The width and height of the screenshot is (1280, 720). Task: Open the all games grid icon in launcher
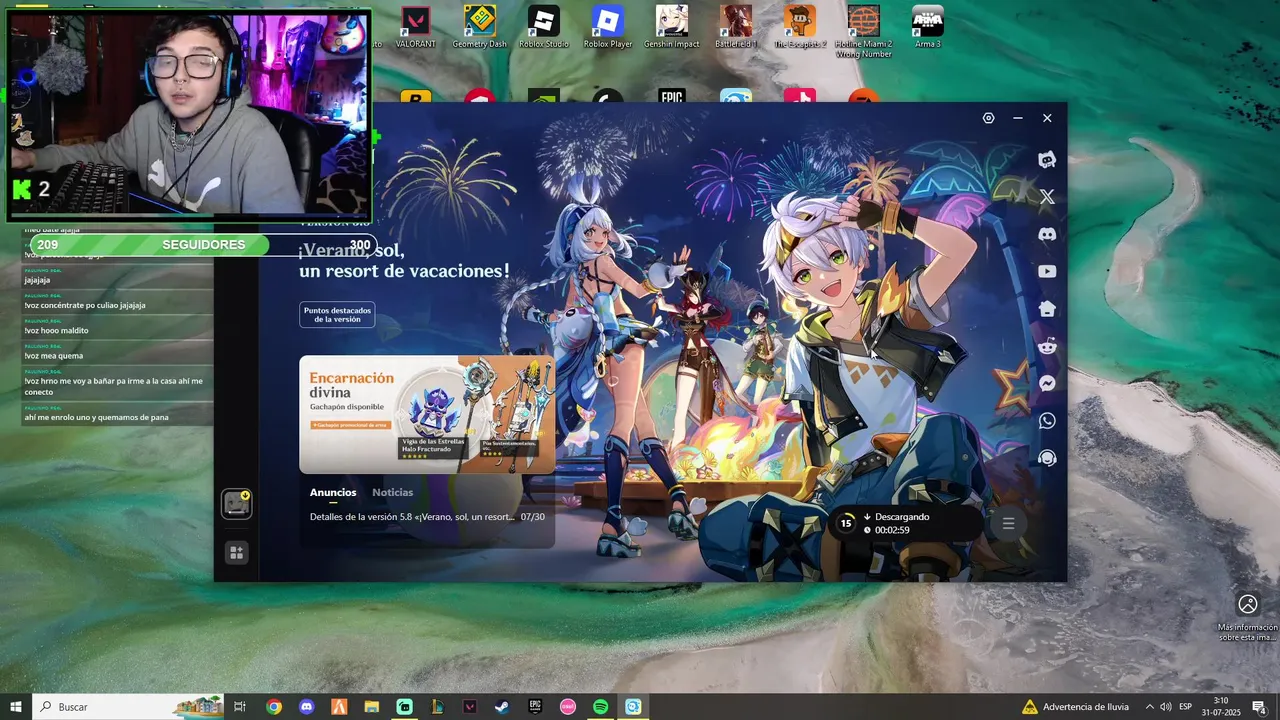tap(237, 552)
